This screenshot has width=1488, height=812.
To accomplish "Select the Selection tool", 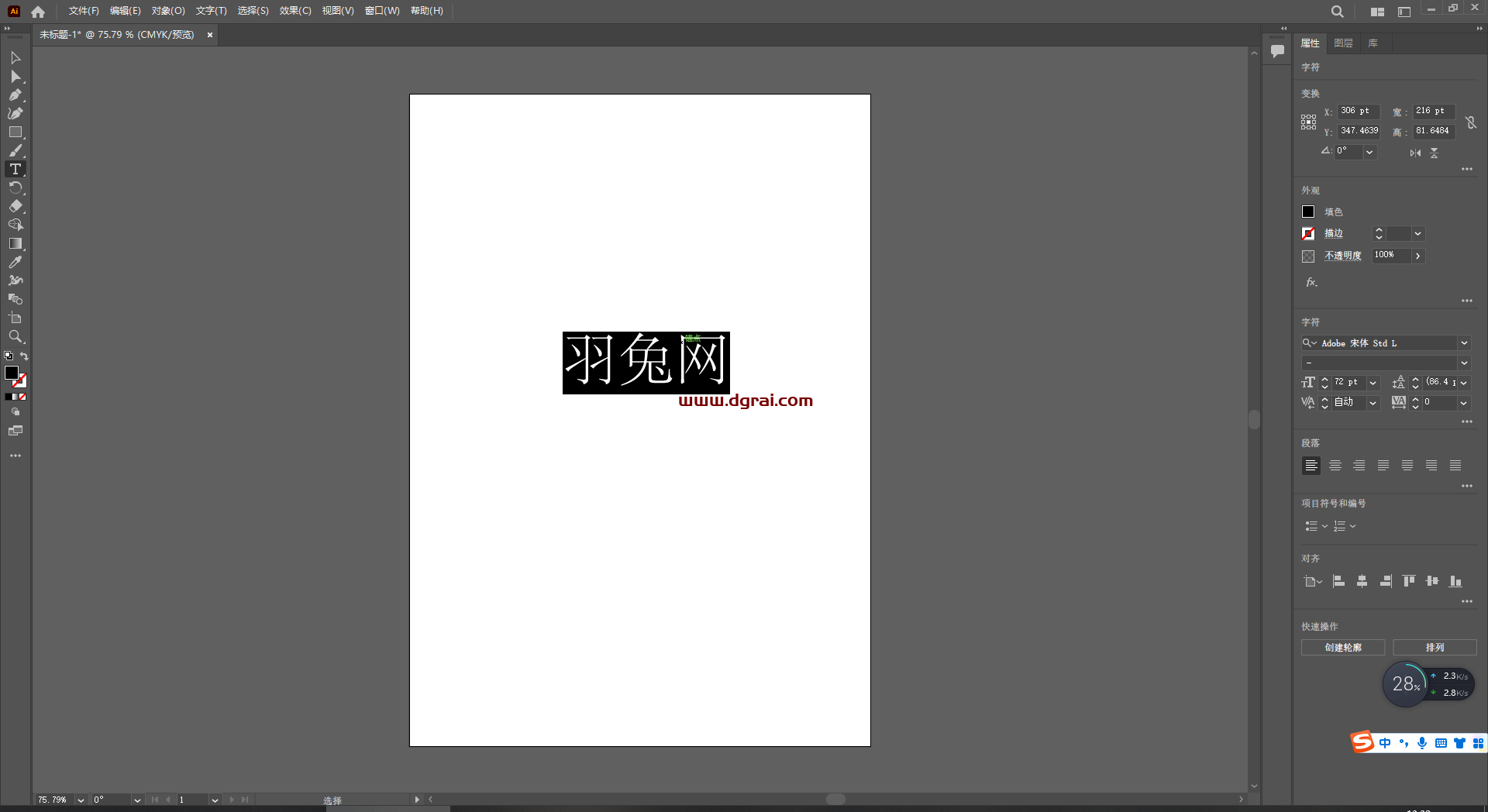I will [15, 58].
